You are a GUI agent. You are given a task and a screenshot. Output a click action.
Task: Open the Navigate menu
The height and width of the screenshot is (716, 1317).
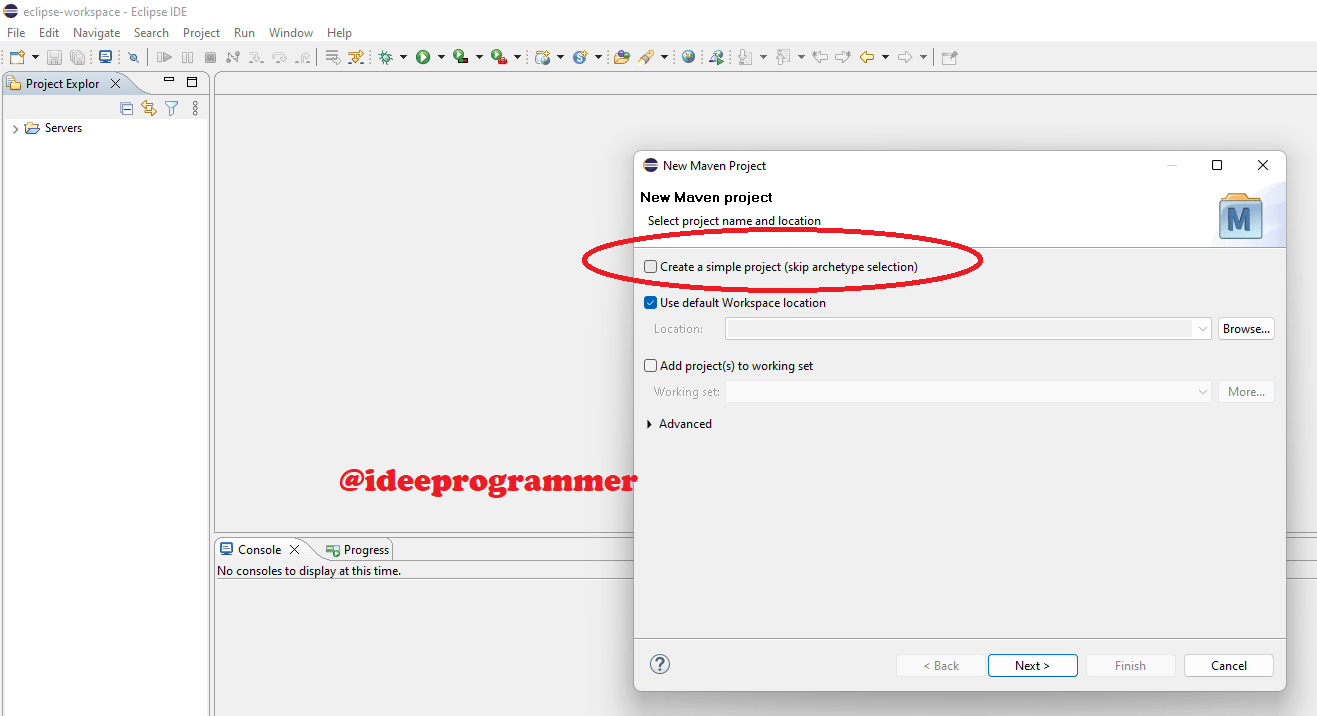pos(97,33)
